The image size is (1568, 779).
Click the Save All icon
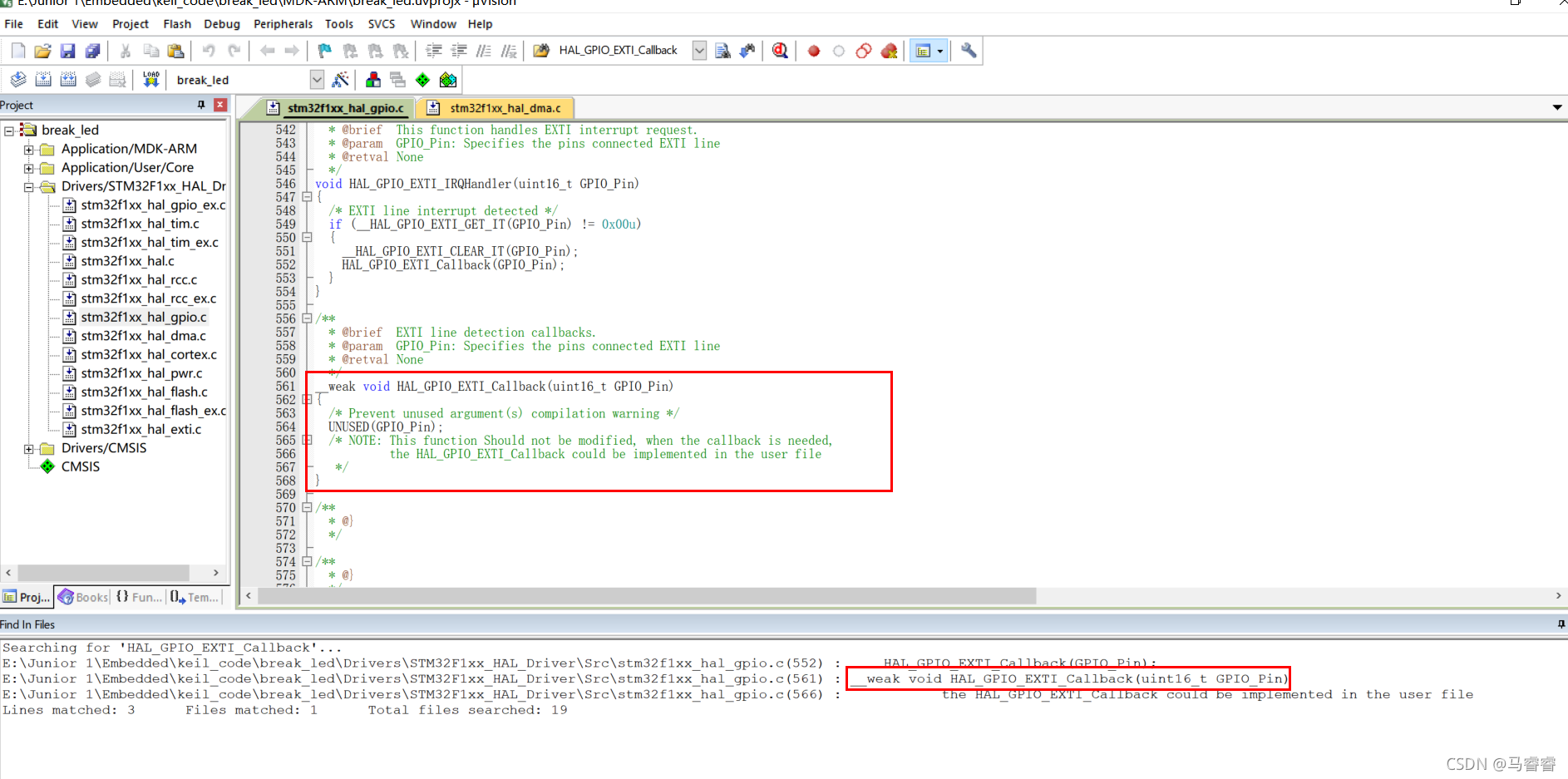point(93,51)
